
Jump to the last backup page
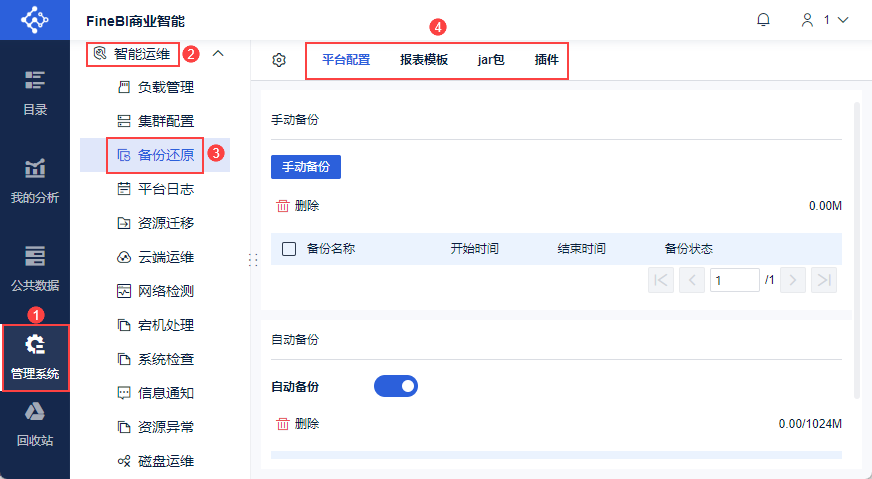point(824,280)
